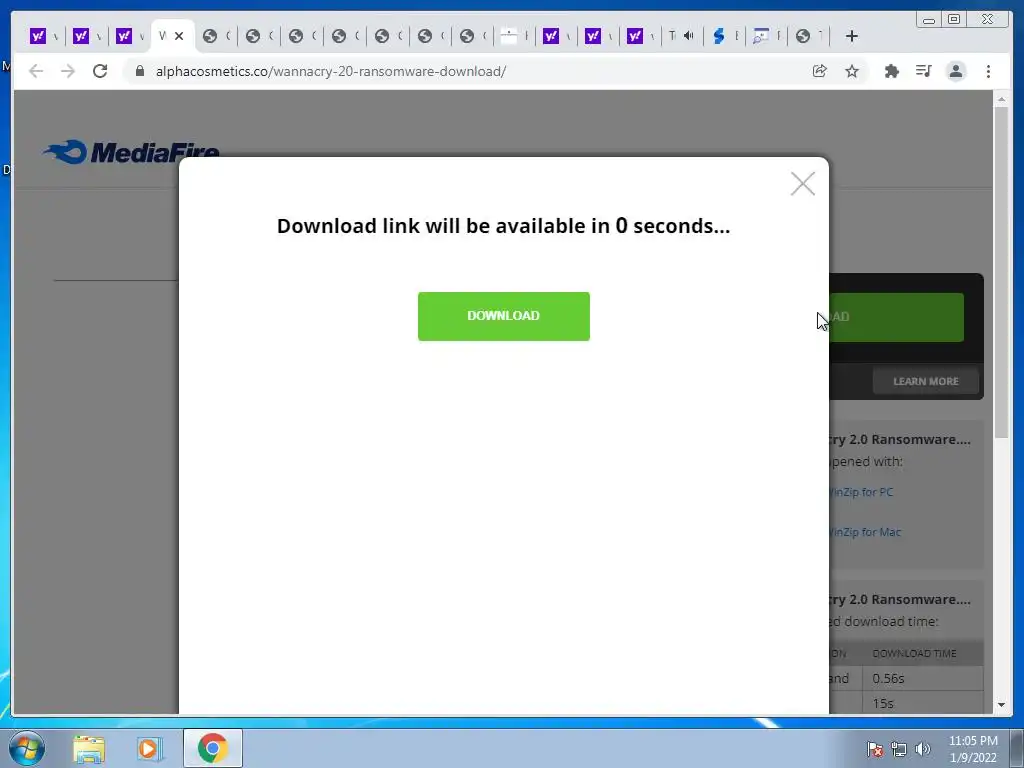Share this page using the share icon
1024x768 pixels.
[x=820, y=71]
